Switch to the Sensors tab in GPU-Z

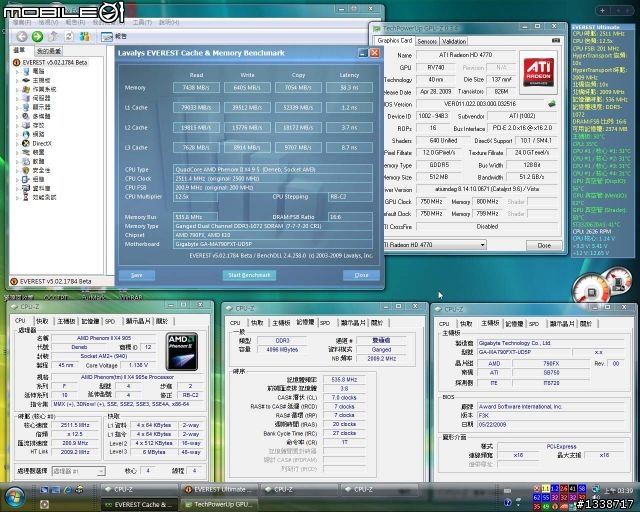tap(427, 41)
